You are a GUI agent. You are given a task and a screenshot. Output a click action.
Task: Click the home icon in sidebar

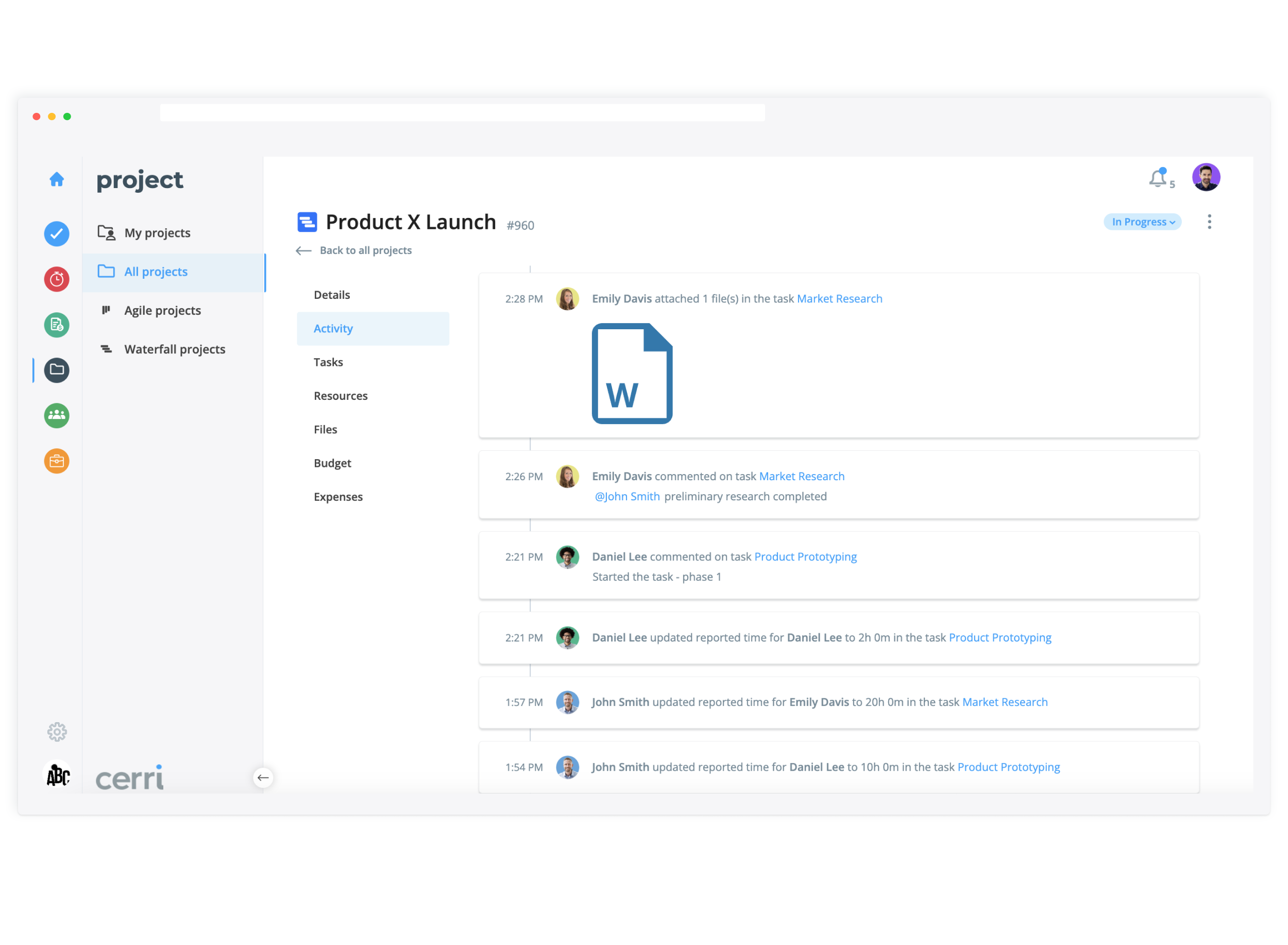(57, 180)
